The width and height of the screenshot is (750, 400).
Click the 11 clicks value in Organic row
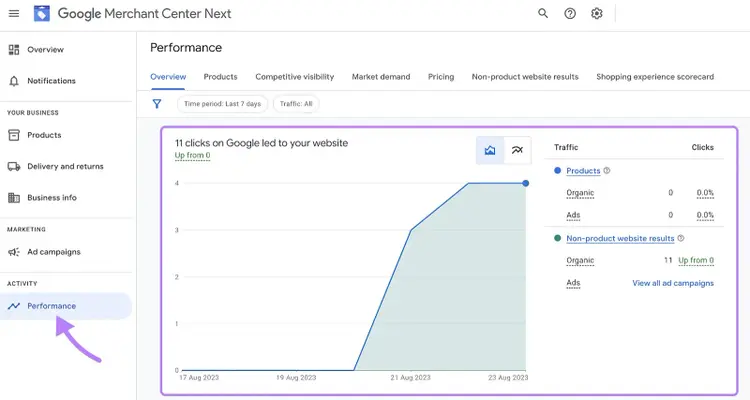click(x=668, y=260)
